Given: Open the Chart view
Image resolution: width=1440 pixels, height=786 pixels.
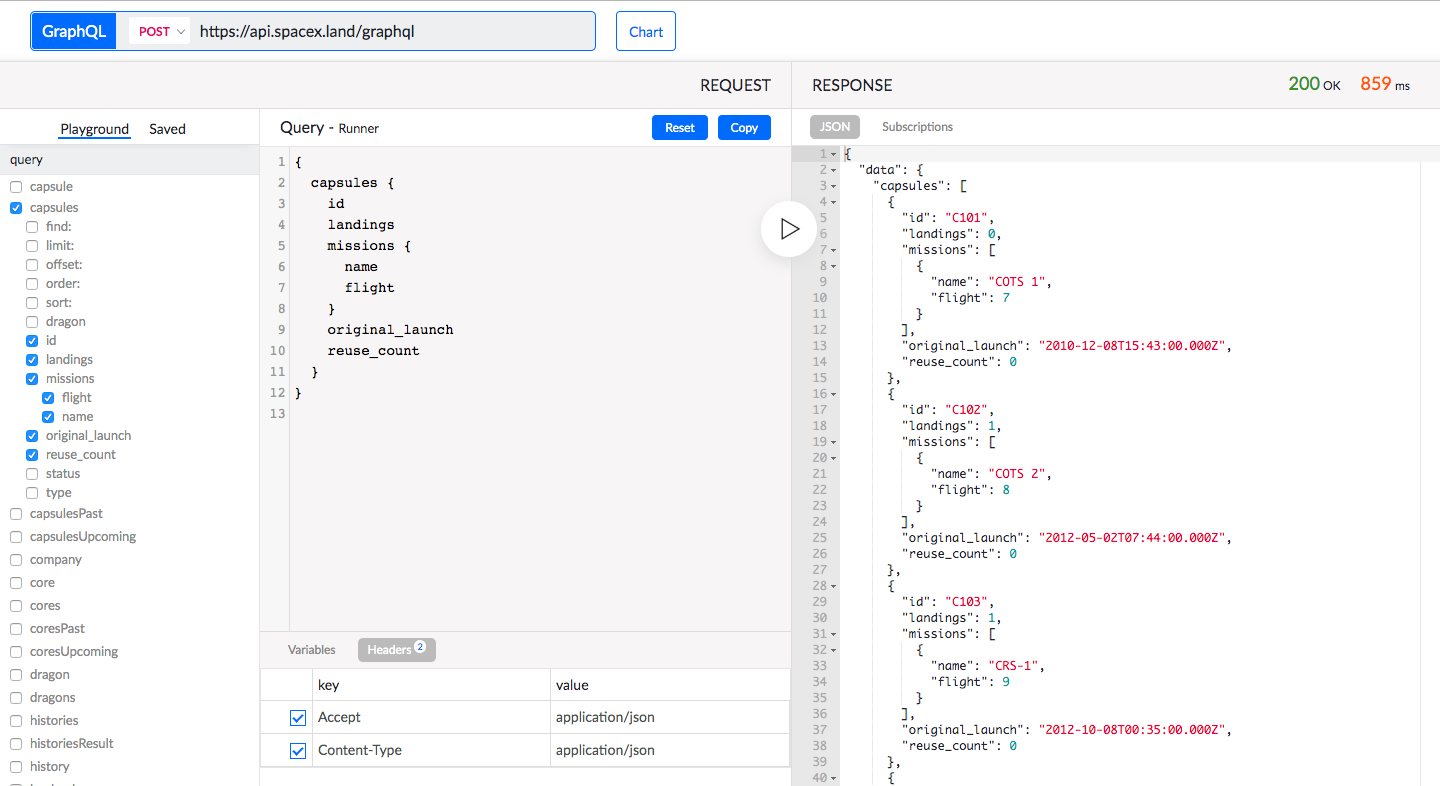Looking at the screenshot, I should [x=645, y=31].
